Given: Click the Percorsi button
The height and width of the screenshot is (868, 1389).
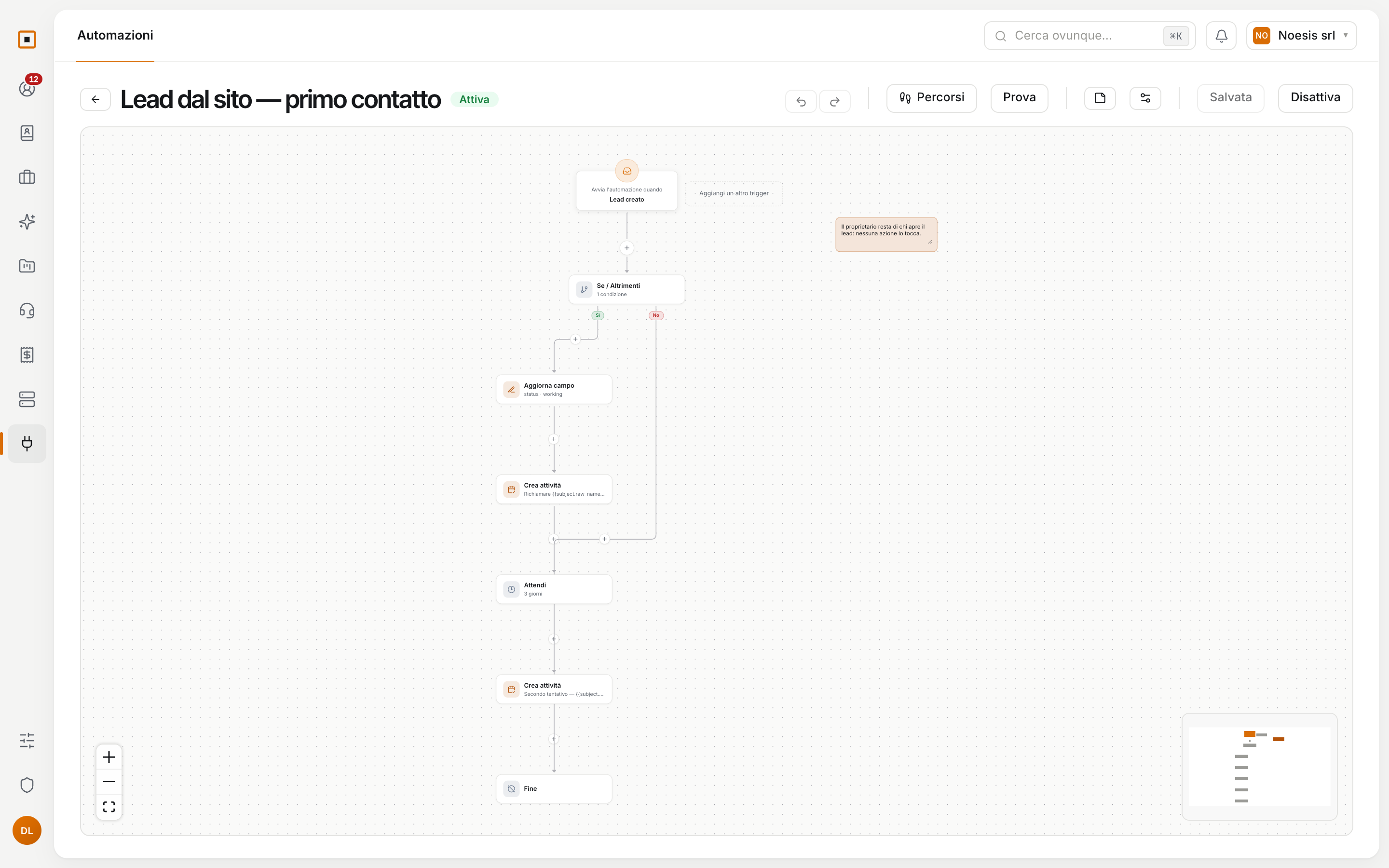Looking at the screenshot, I should pos(932,97).
